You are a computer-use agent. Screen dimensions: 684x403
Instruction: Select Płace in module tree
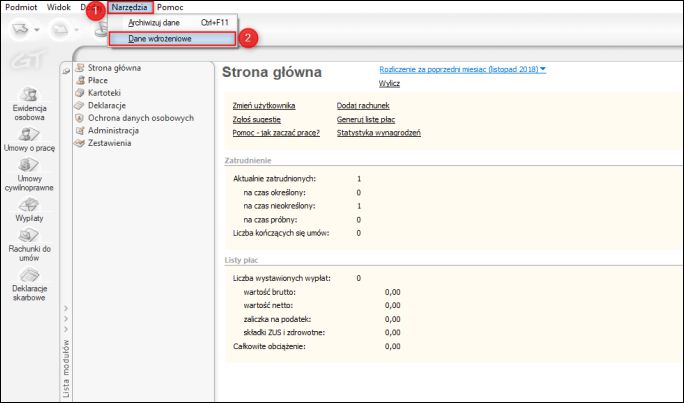(98, 80)
